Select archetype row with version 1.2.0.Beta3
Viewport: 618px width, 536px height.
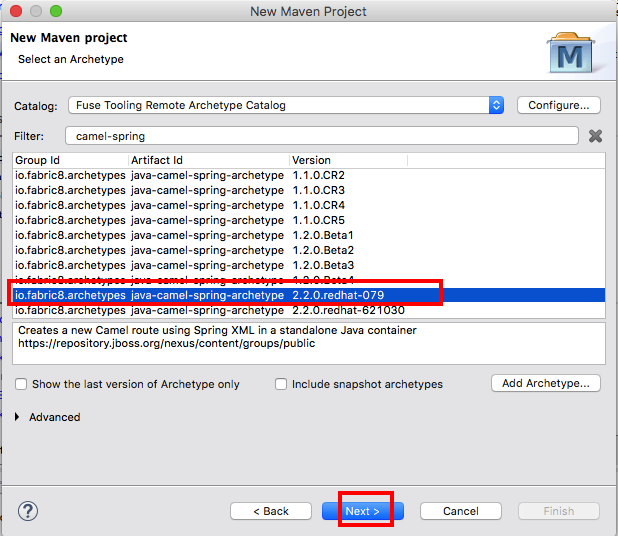click(x=309, y=265)
